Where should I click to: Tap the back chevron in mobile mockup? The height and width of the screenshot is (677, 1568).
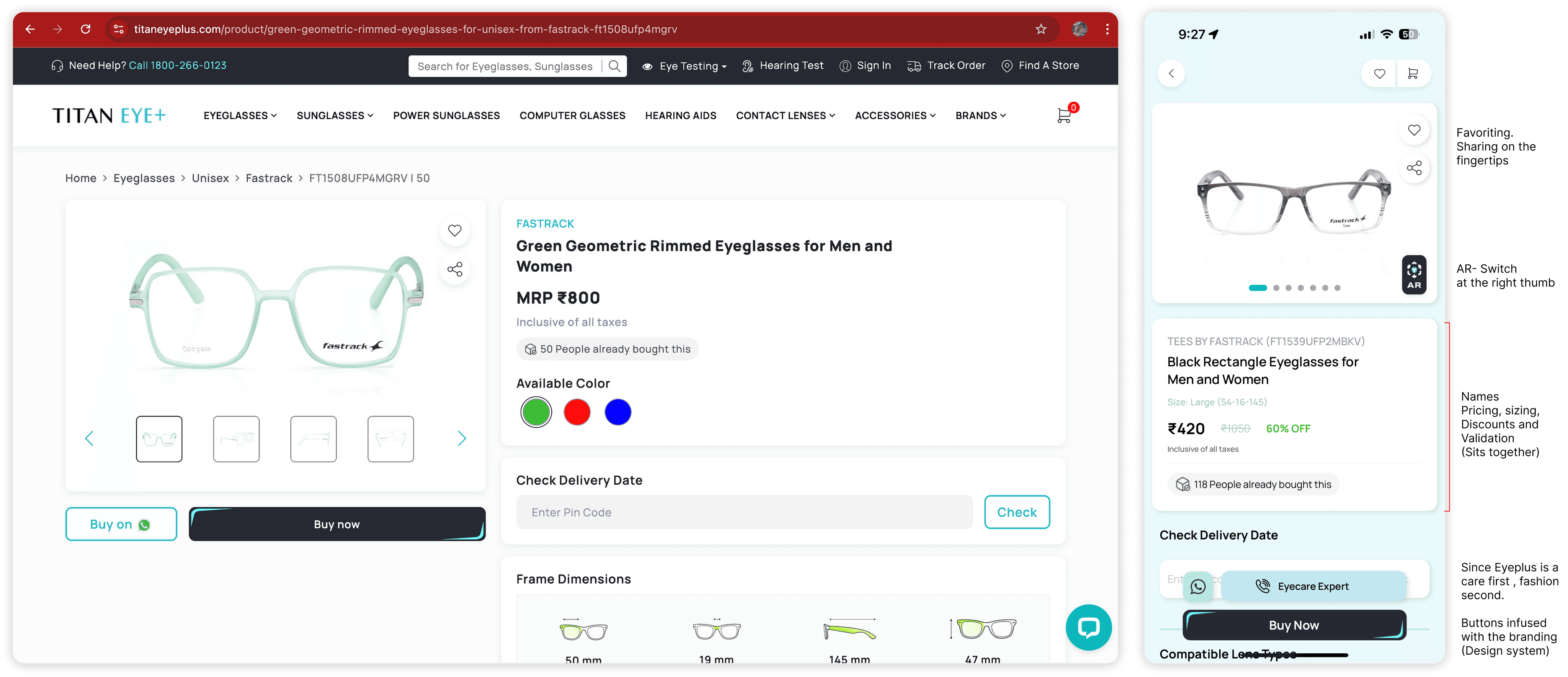tap(1171, 74)
